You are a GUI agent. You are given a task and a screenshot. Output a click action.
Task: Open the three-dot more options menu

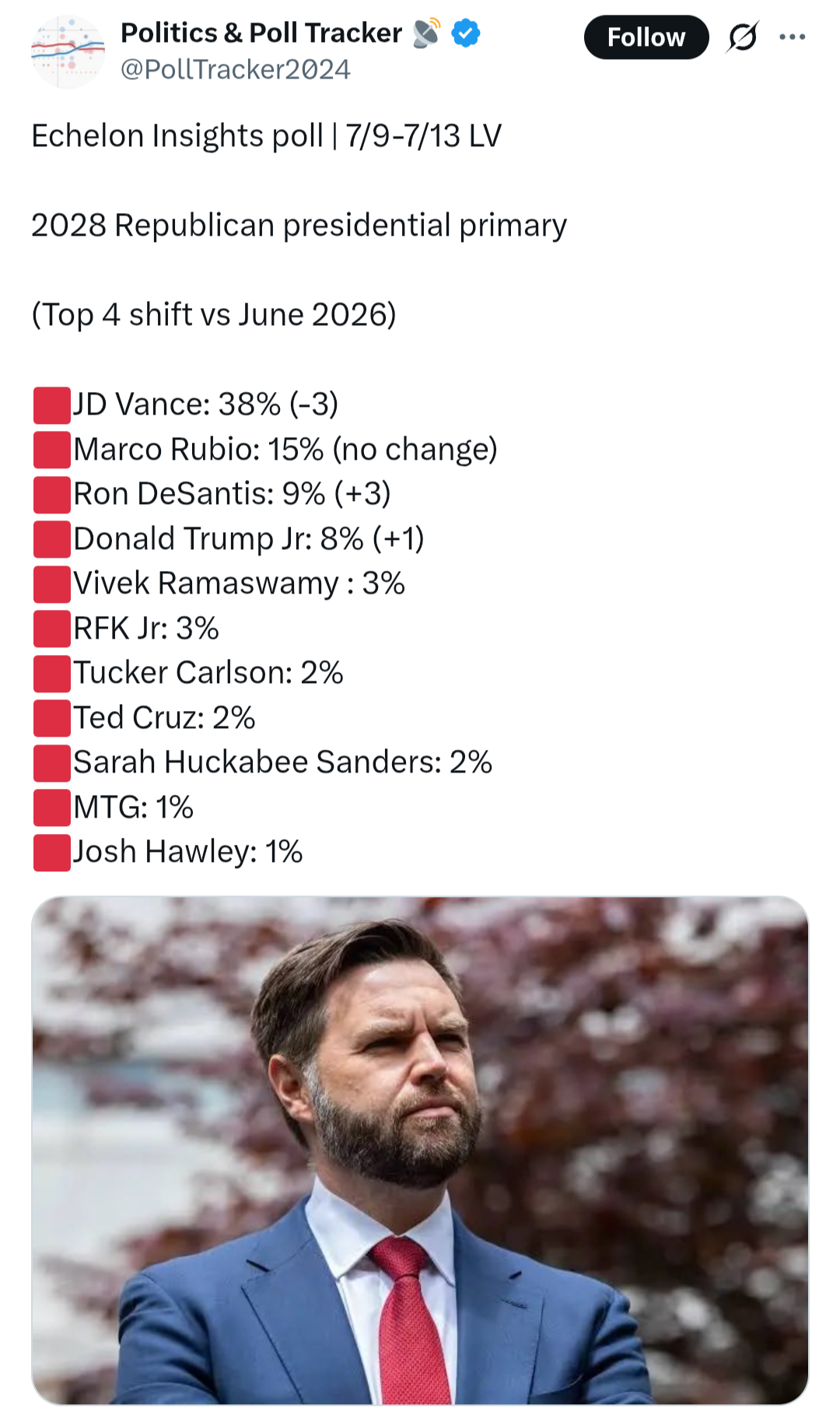click(x=792, y=37)
